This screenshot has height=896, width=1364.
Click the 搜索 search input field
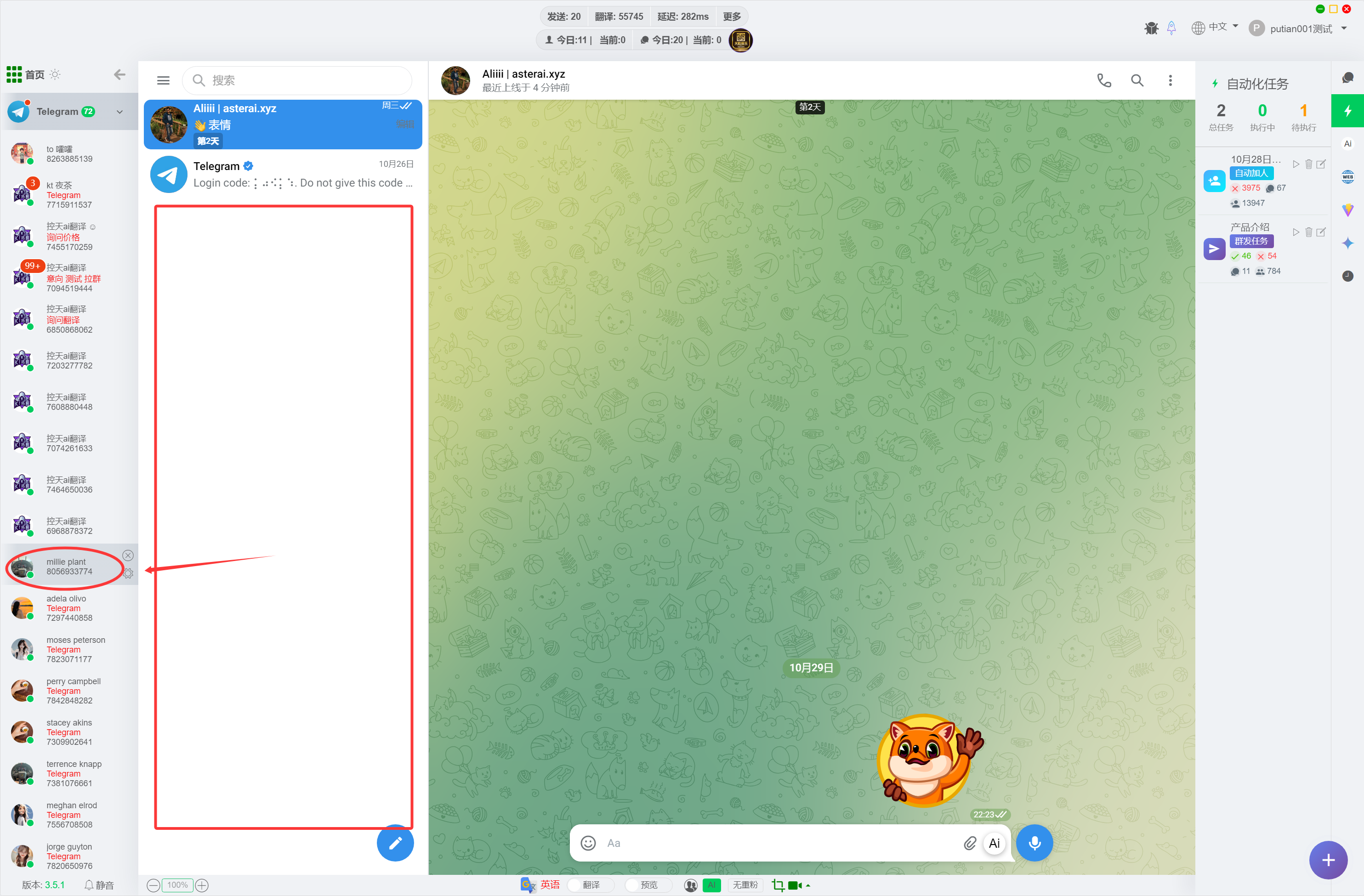click(304, 80)
